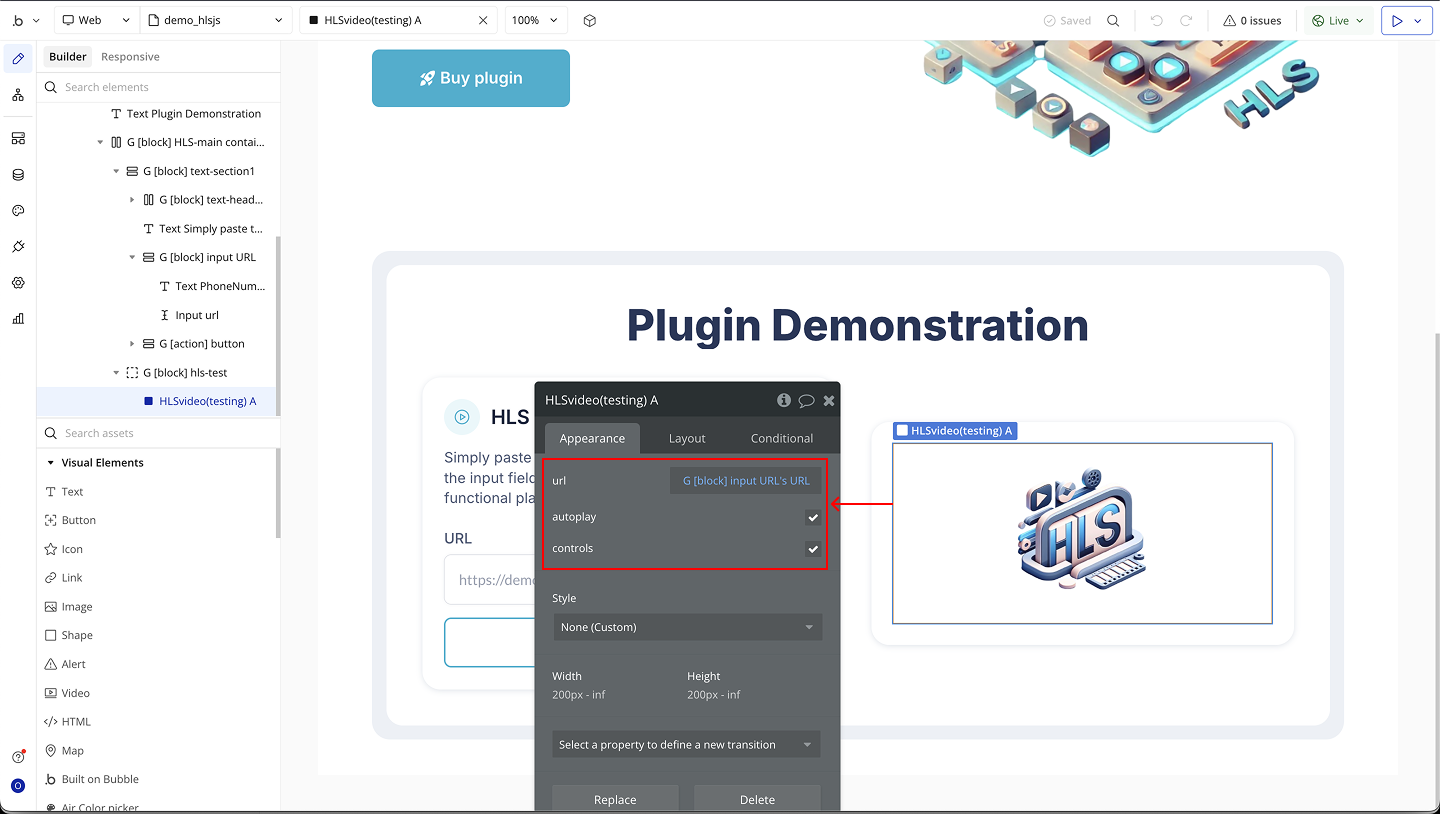Open the 0 issues checker
Image resolution: width=1440 pixels, height=814 pixels.
[x=1252, y=20]
